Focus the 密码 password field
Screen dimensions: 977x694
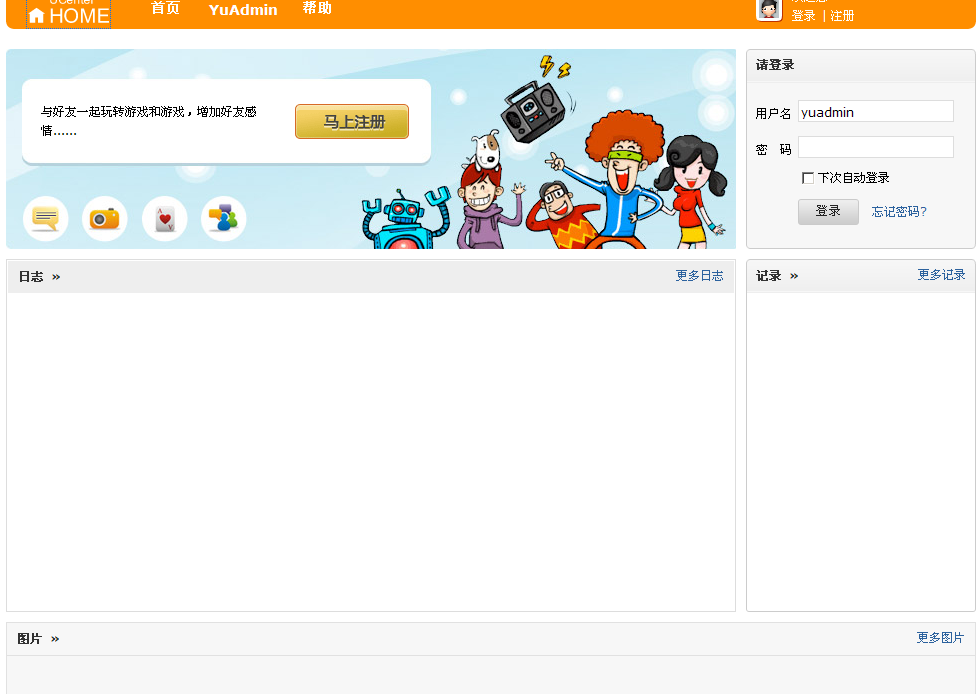pyautogui.click(x=875, y=147)
